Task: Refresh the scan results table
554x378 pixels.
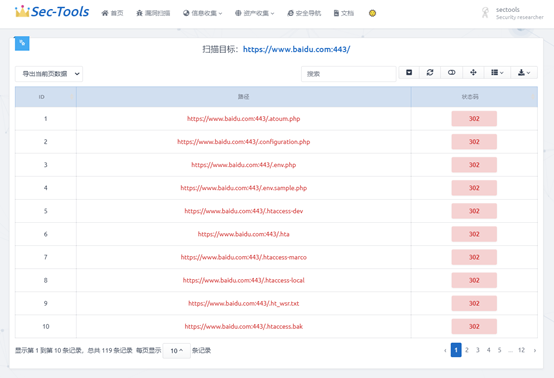Action: click(430, 72)
